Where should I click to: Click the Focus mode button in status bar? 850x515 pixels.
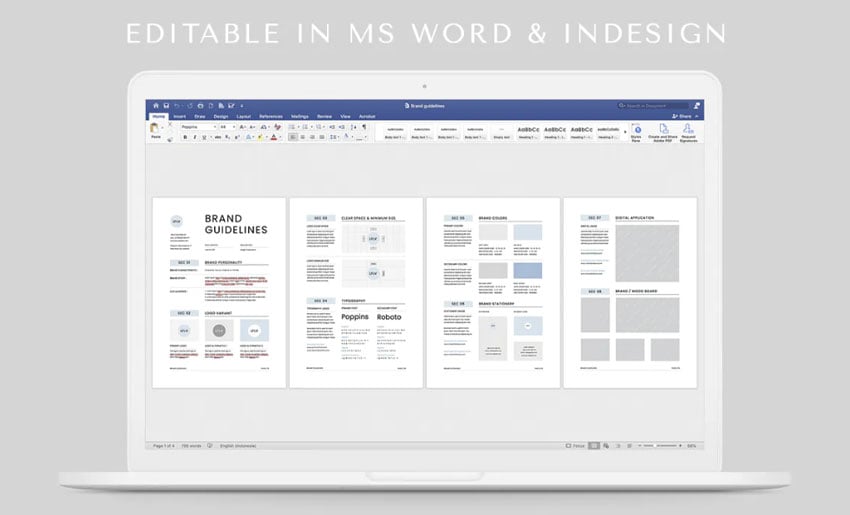[576, 446]
